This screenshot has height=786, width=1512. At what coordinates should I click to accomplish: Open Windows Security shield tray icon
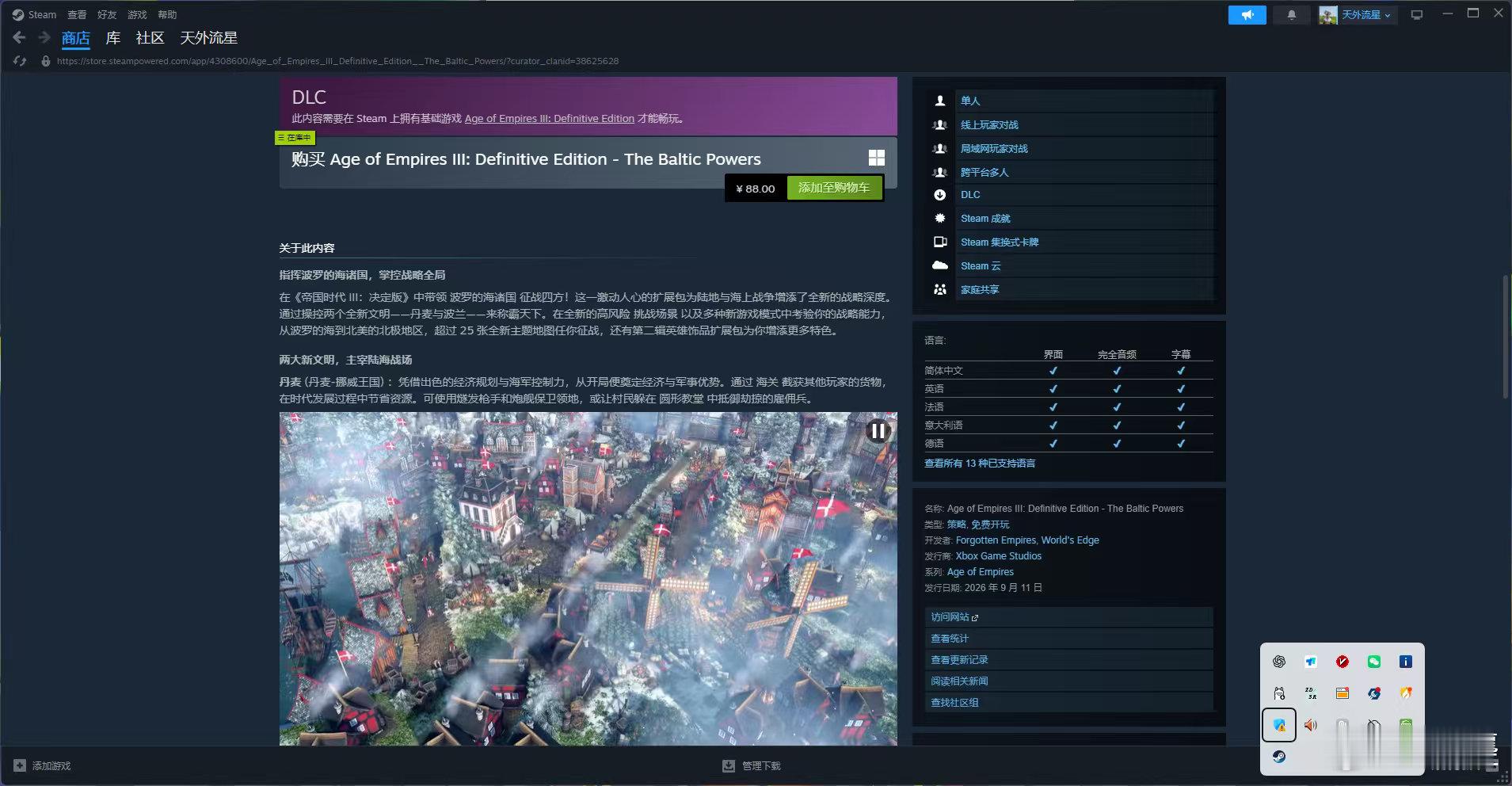pos(1279,725)
